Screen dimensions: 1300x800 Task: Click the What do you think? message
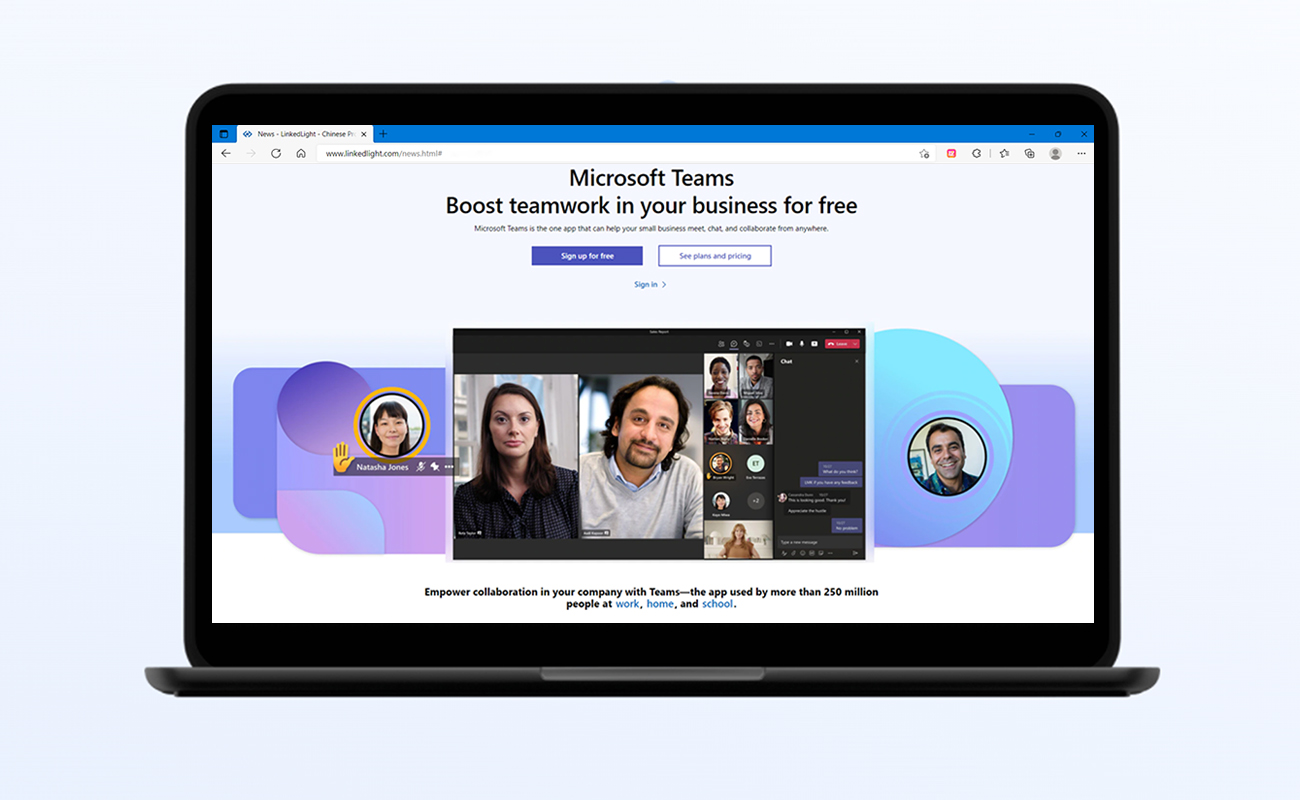point(840,469)
